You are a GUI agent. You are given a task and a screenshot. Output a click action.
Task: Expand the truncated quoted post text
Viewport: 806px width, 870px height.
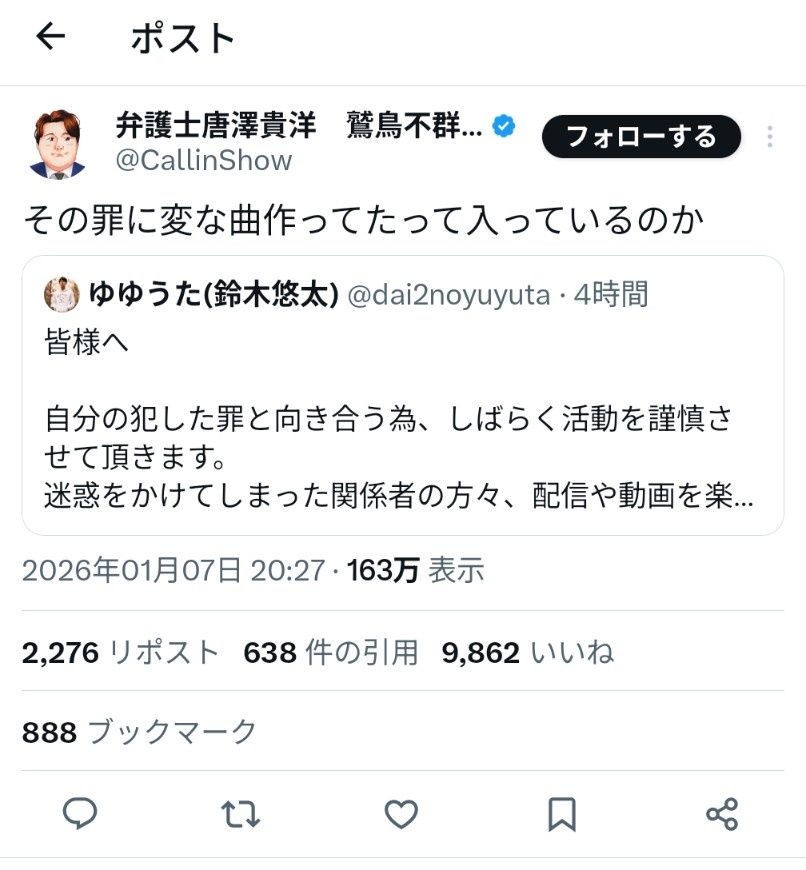[400, 495]
